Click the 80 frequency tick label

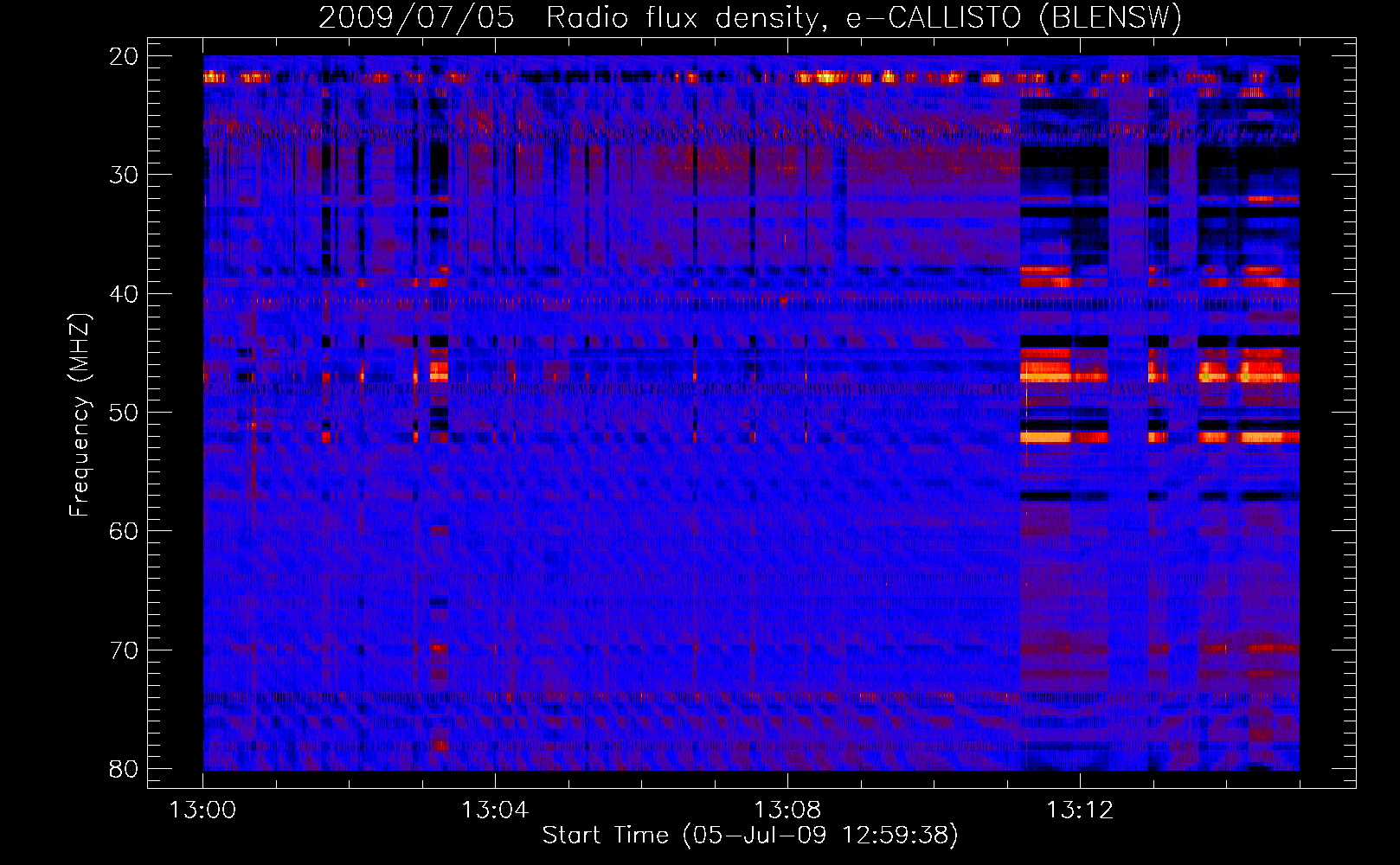pyautogui.click(x=124, y=769)
